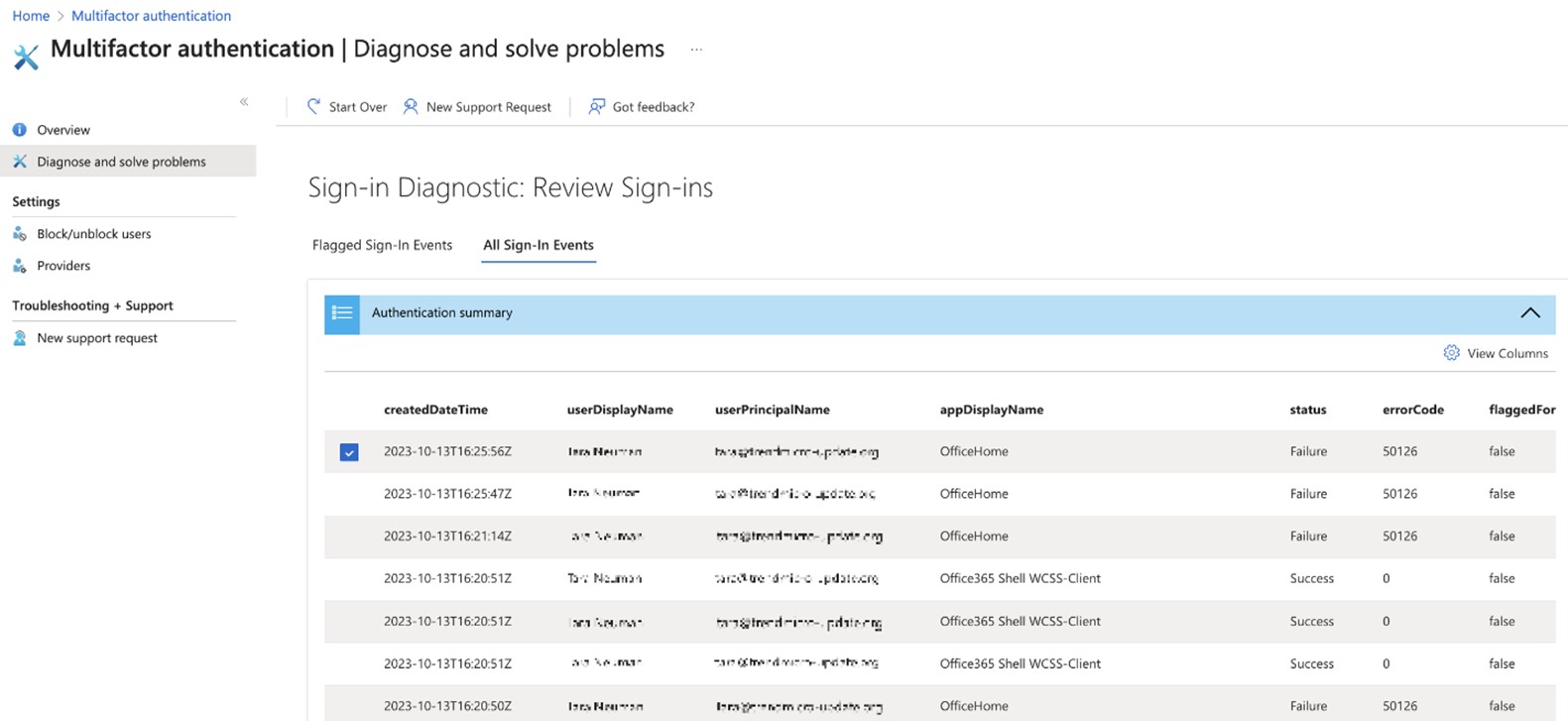Image resolution: width=1568 pixels, height=721 pixels.
Task: Collapse the left sidebar with double chevron
Action: click(244, 101)
